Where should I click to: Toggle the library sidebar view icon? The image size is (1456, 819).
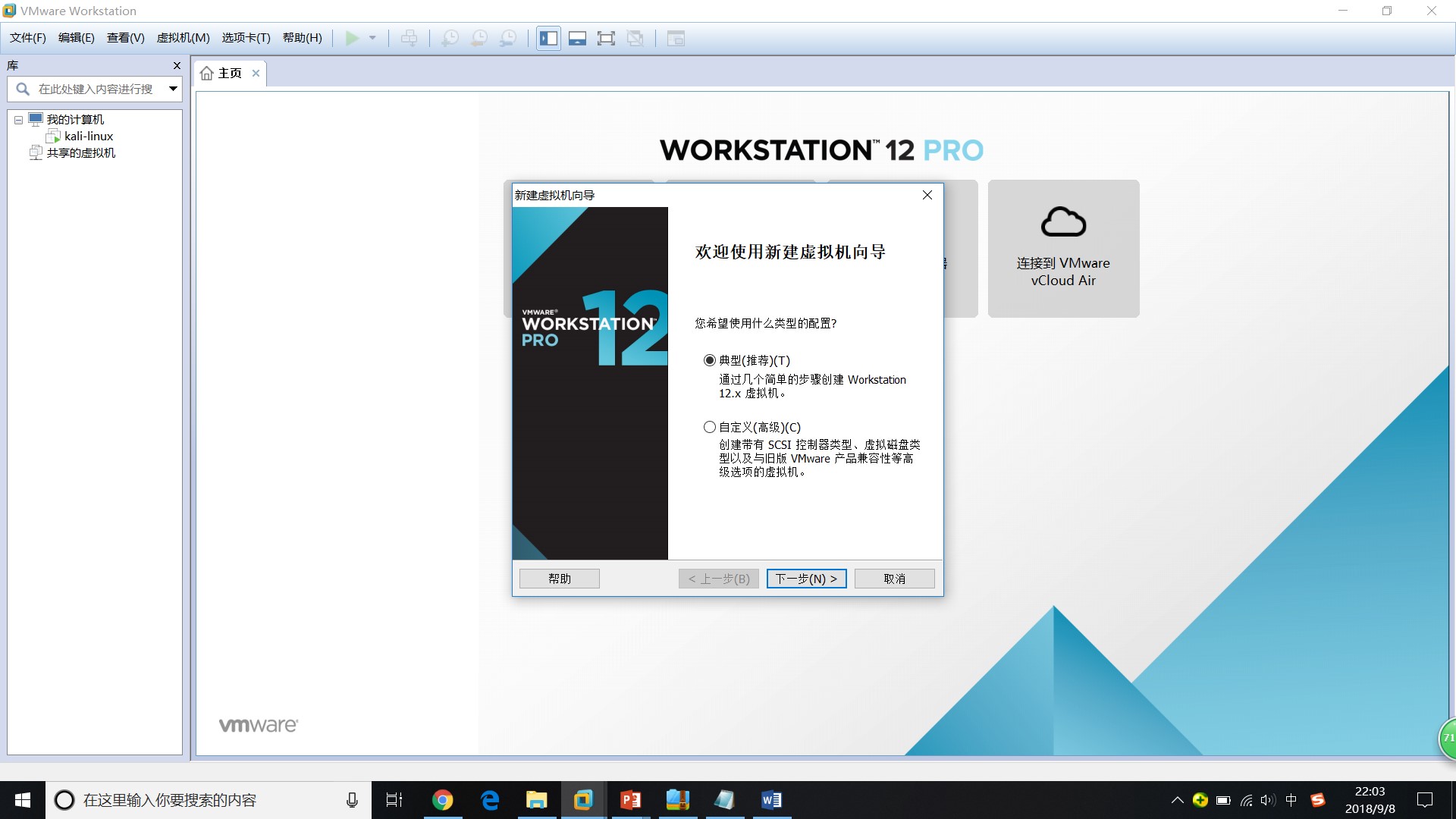point(548,38)
